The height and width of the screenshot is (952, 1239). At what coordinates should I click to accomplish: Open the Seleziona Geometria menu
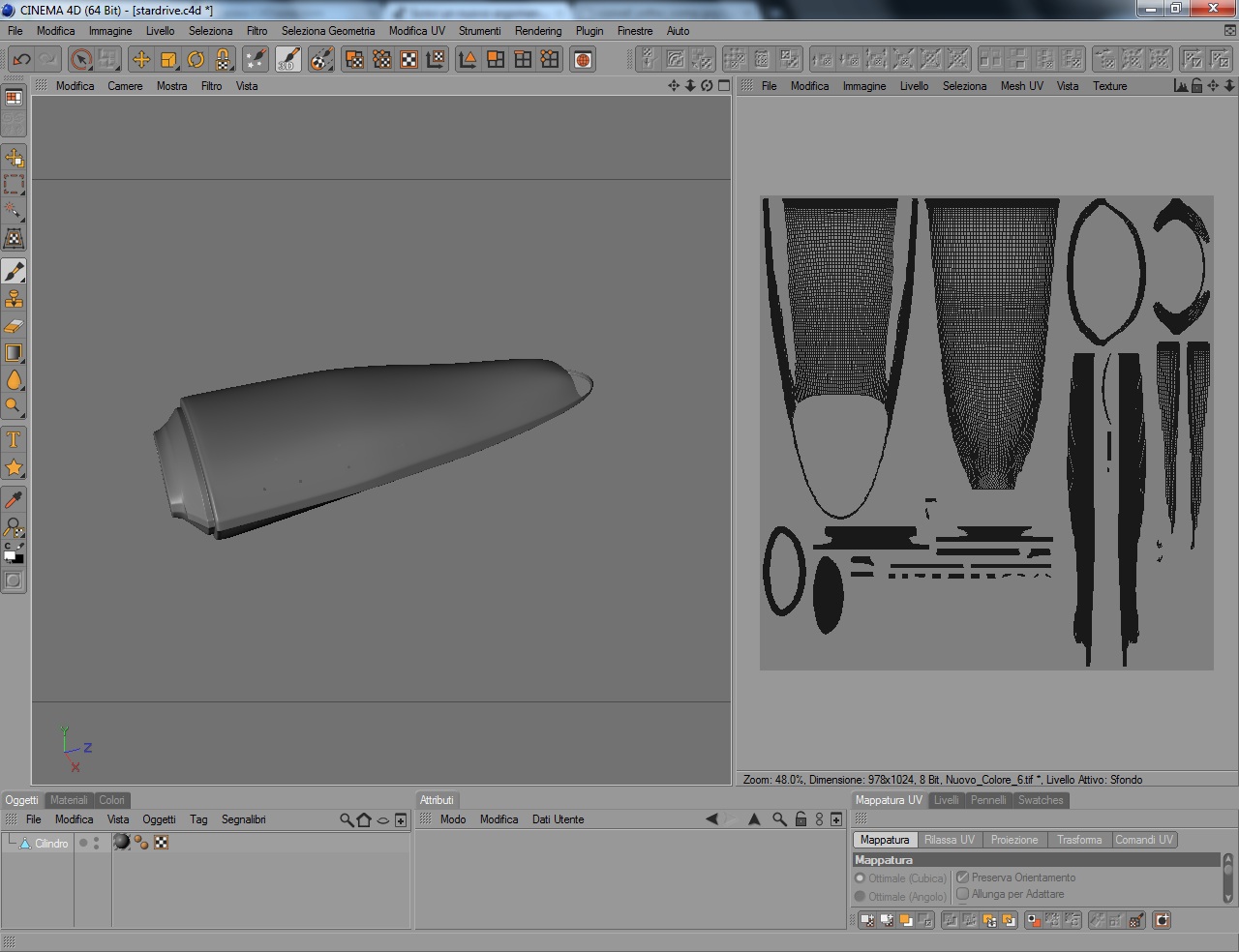[x=328, y=31]
